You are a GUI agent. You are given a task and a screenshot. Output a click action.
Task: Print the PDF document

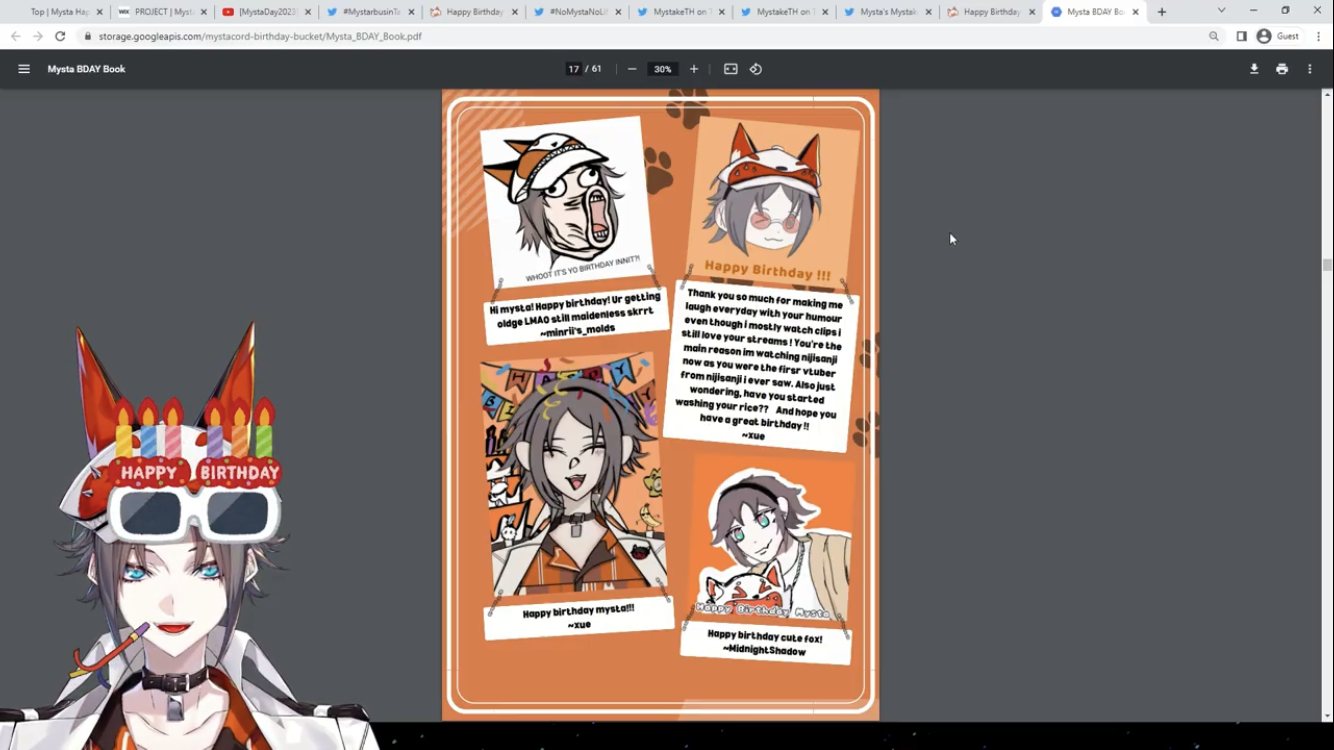point(1282,69)
